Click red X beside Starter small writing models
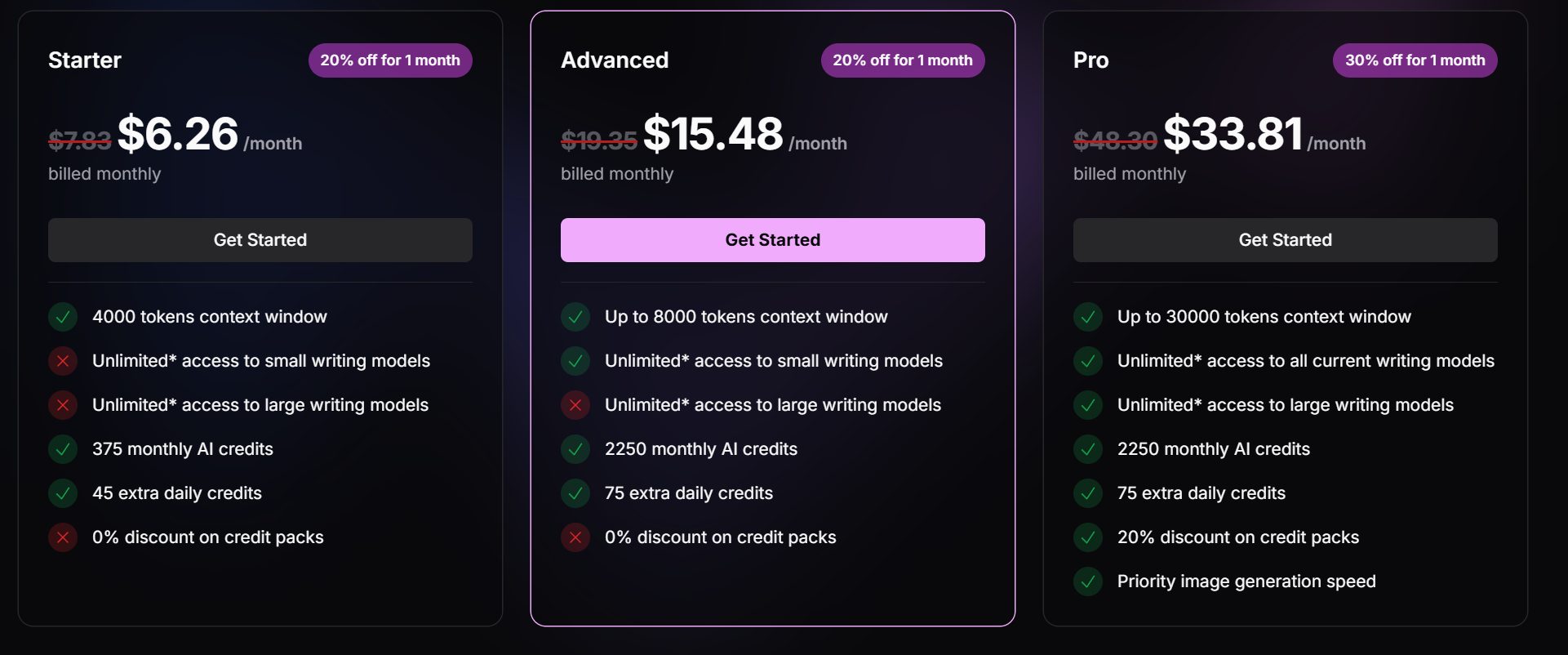The width and height of the screenshot is (1568, 655). click(63, 361)
